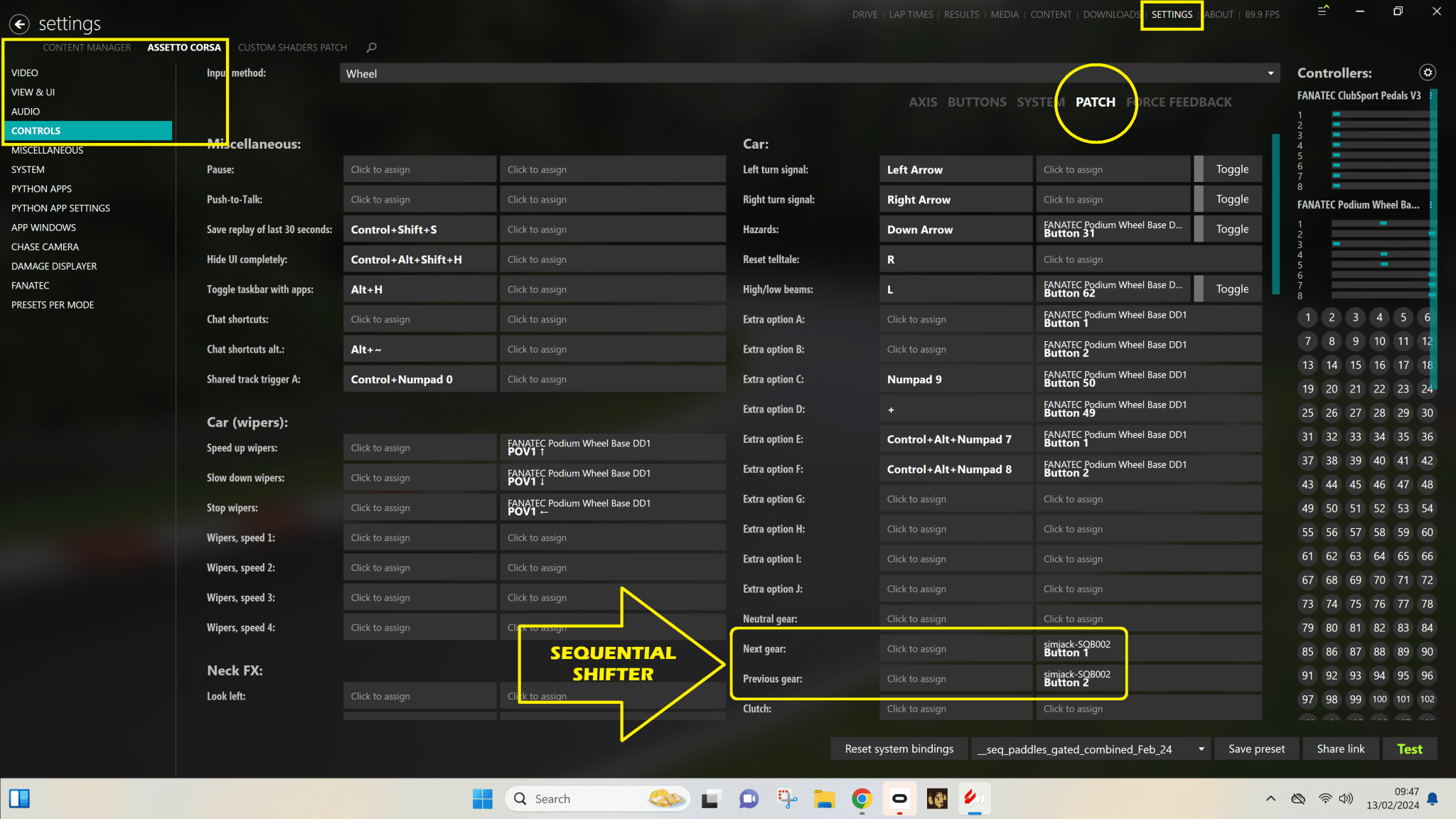Open File Explorer from the taskbar
The height and width of the screenshot is (819, 1456).
tap(824, 799)
